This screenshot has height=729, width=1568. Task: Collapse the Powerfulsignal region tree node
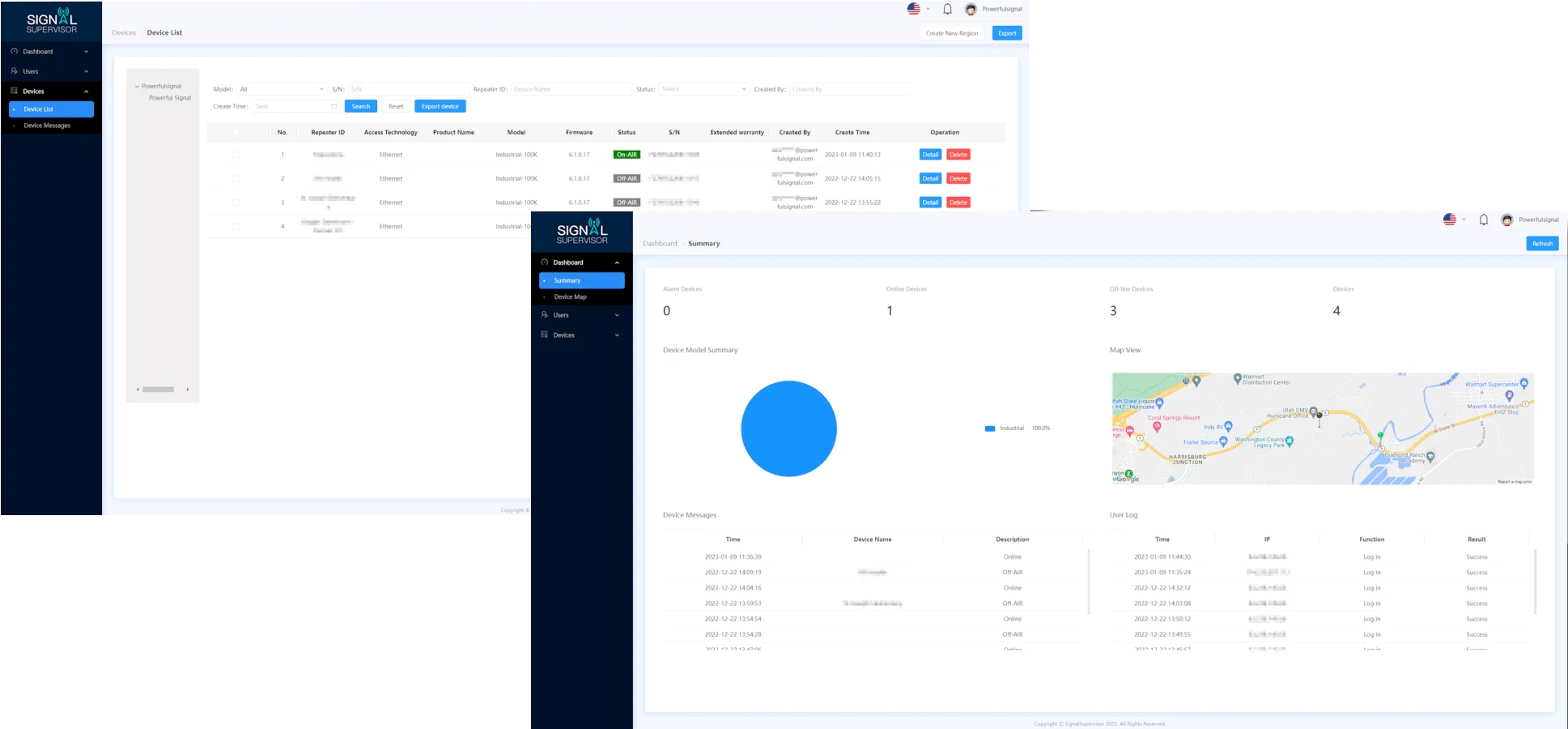click(x=137, y=86)
